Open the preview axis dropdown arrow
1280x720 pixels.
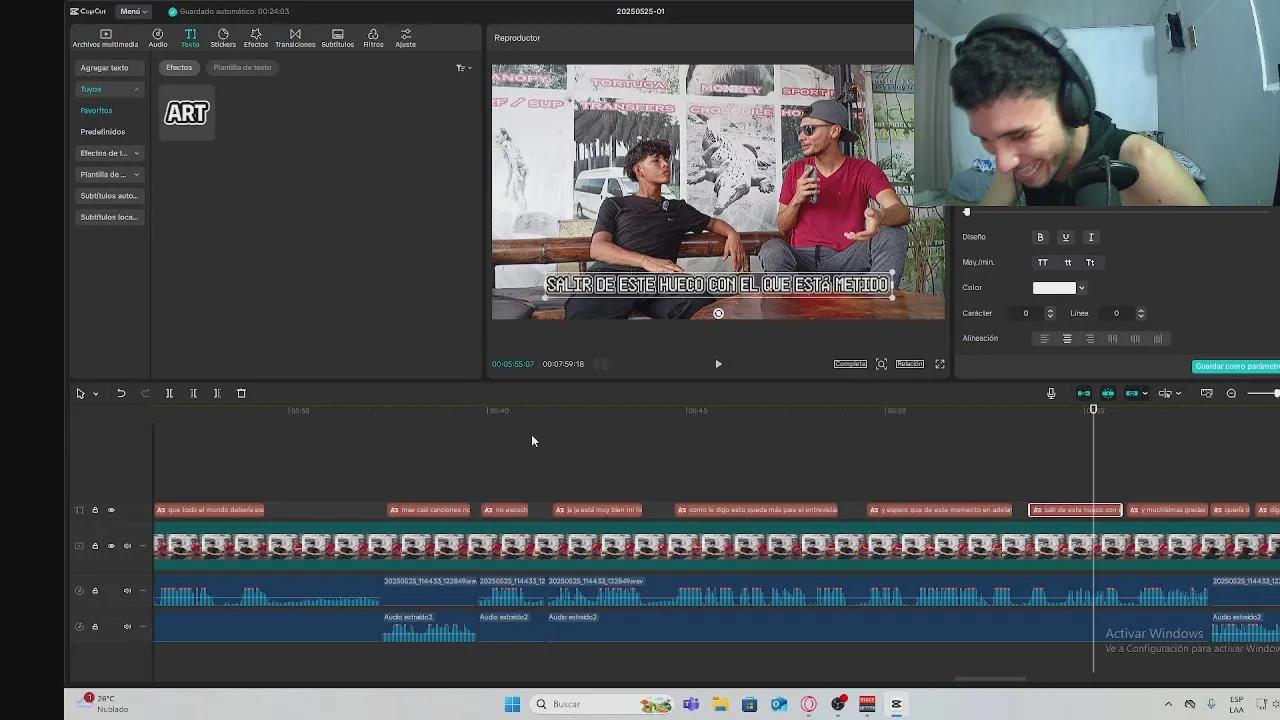(x=1178, y=394)
